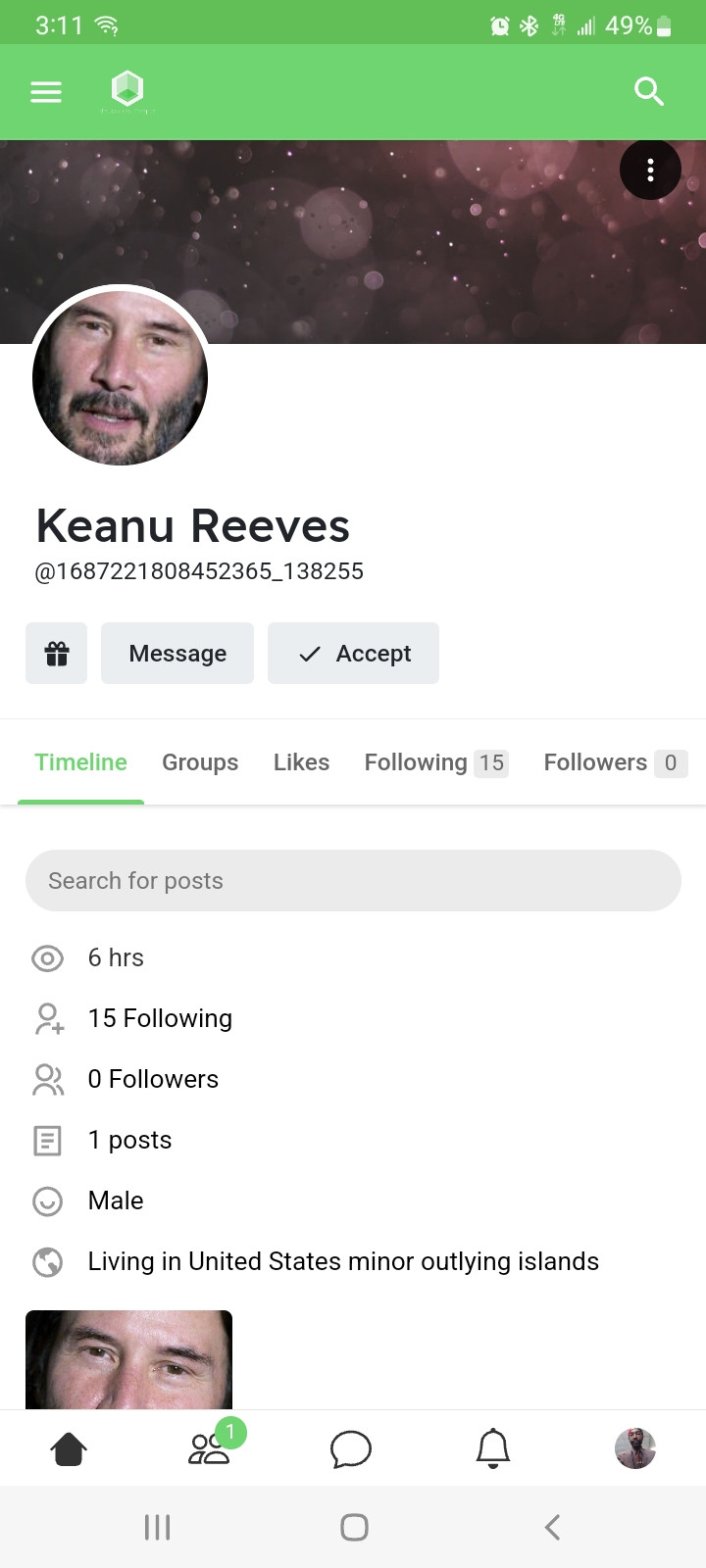Viewport: 706px width, 1568px height.
Task: Open the photo thumbnail below profile info
Action: pyautogui.click(x=128, y=1360)
